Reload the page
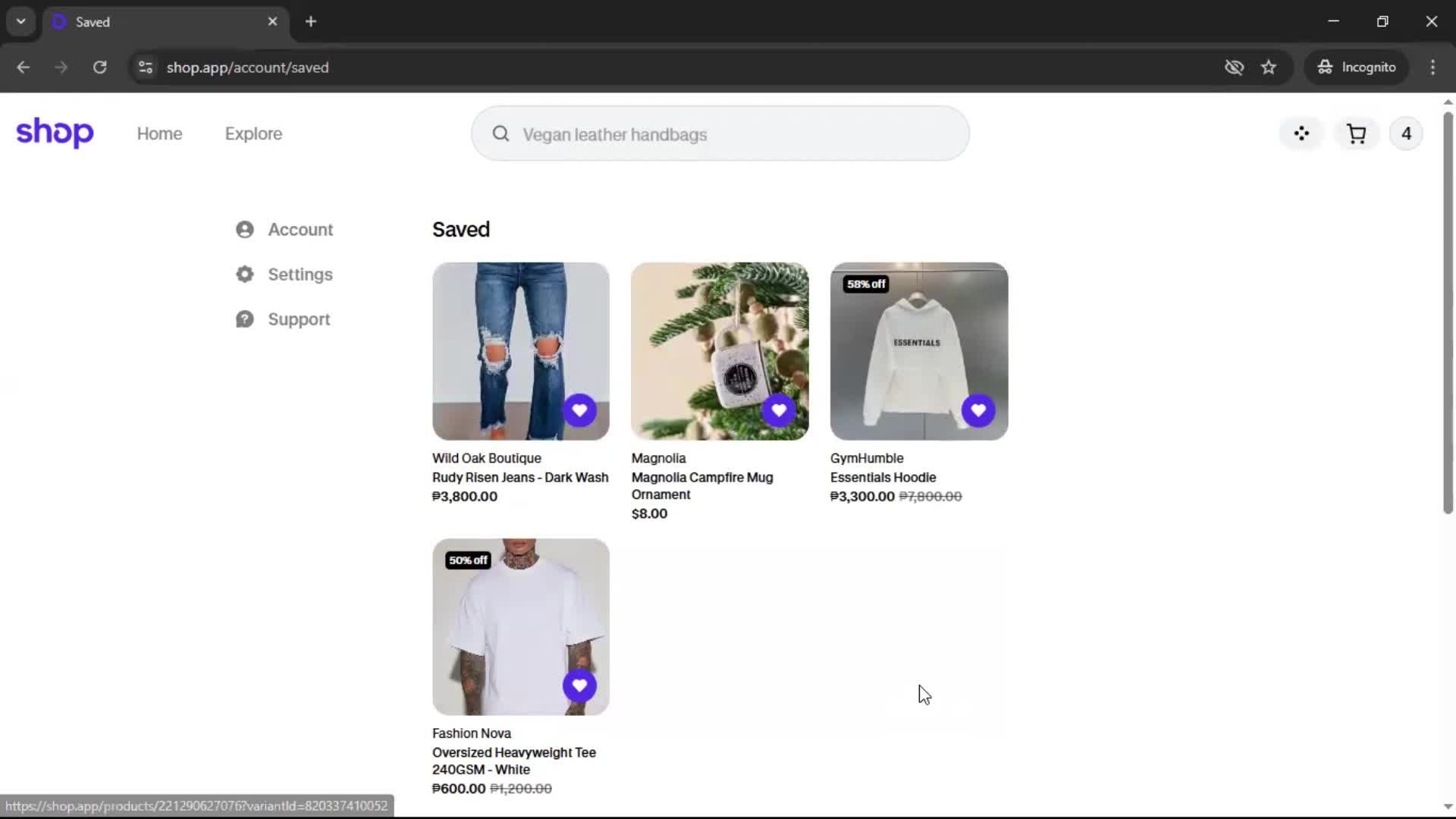Image resolution: width=1456 pixels, height=819 pixels. click(x=99, y=67)
